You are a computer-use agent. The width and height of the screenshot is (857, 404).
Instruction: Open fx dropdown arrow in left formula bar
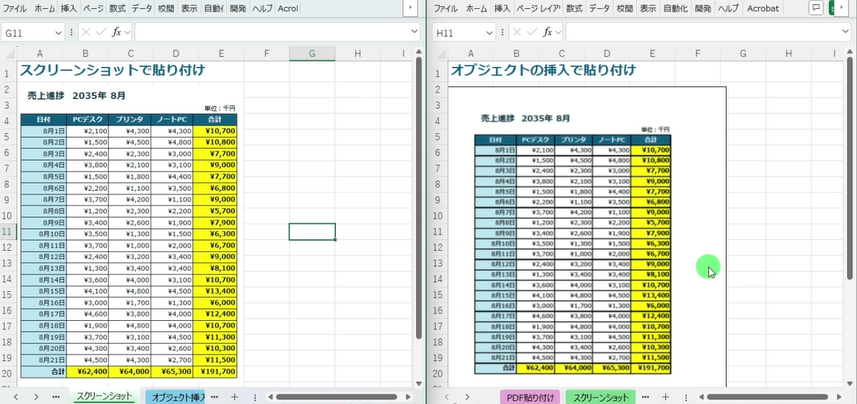tap(127, 32)
